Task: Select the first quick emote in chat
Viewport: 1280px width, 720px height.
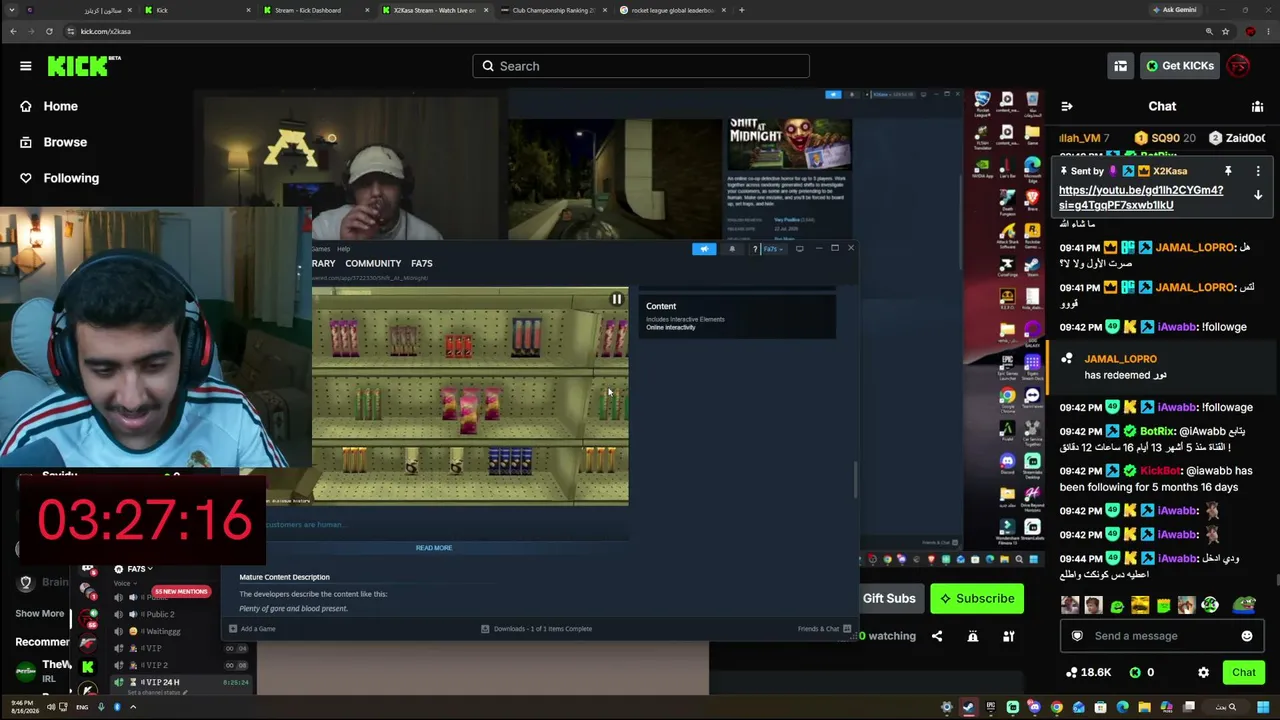Action: click(x=1070, y=605)
